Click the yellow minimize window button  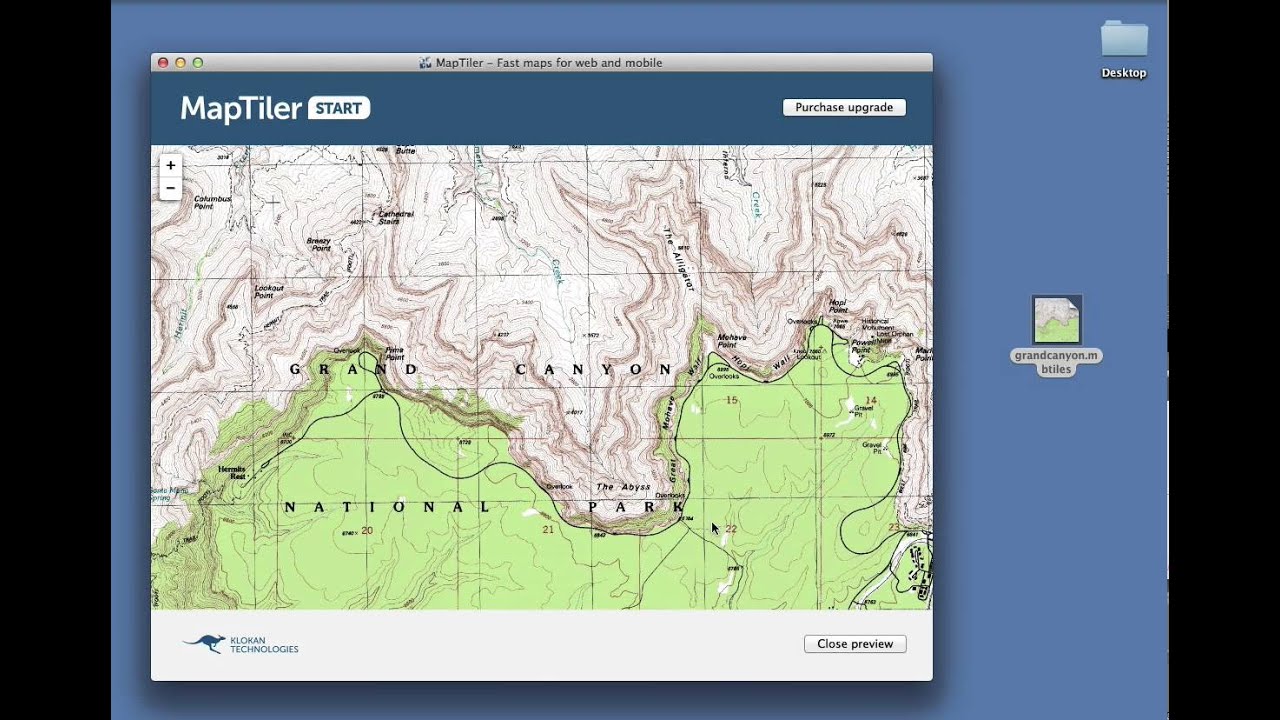click(x=180, y=63)
